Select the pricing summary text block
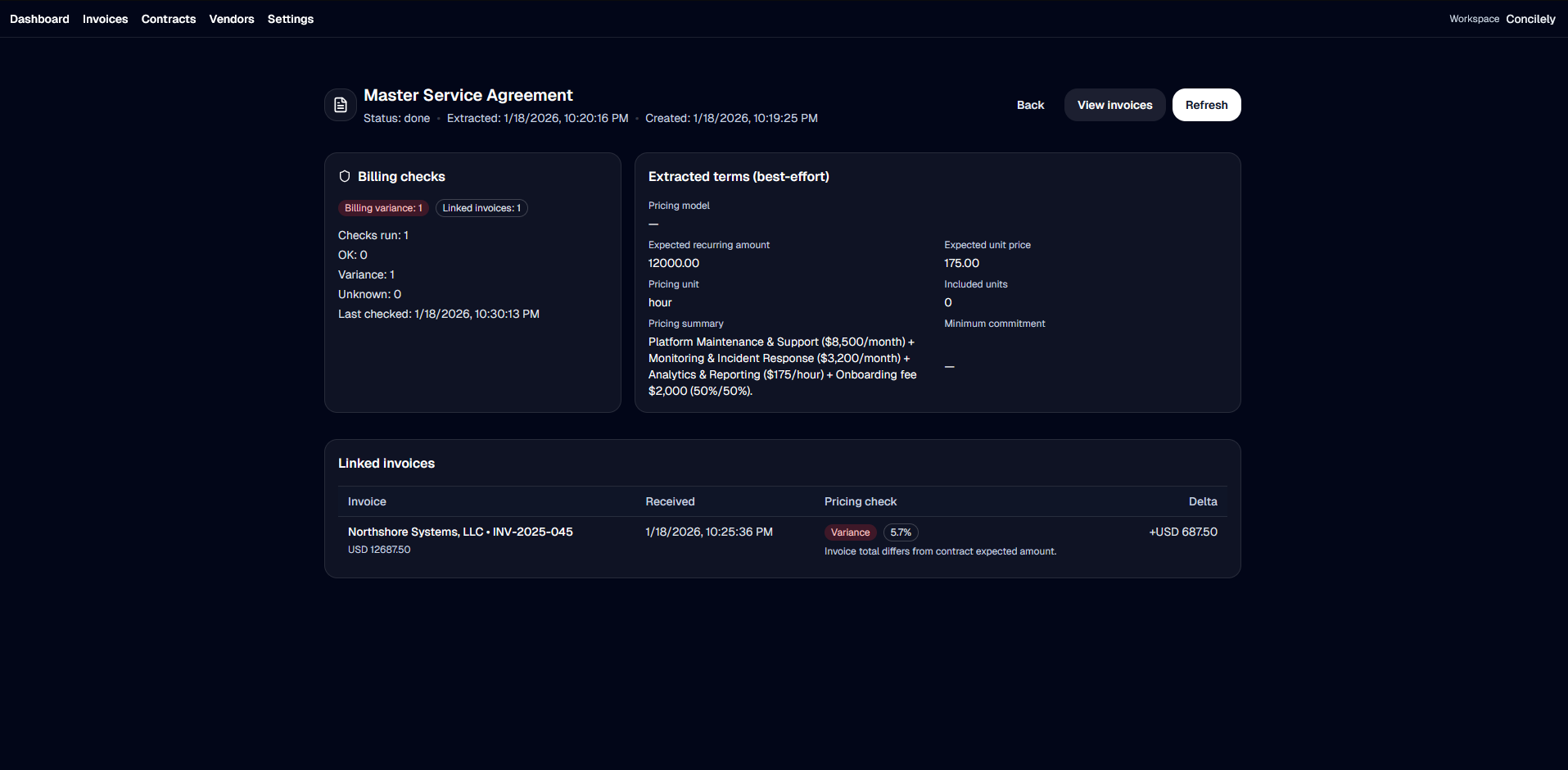 (x=781, y=366)
